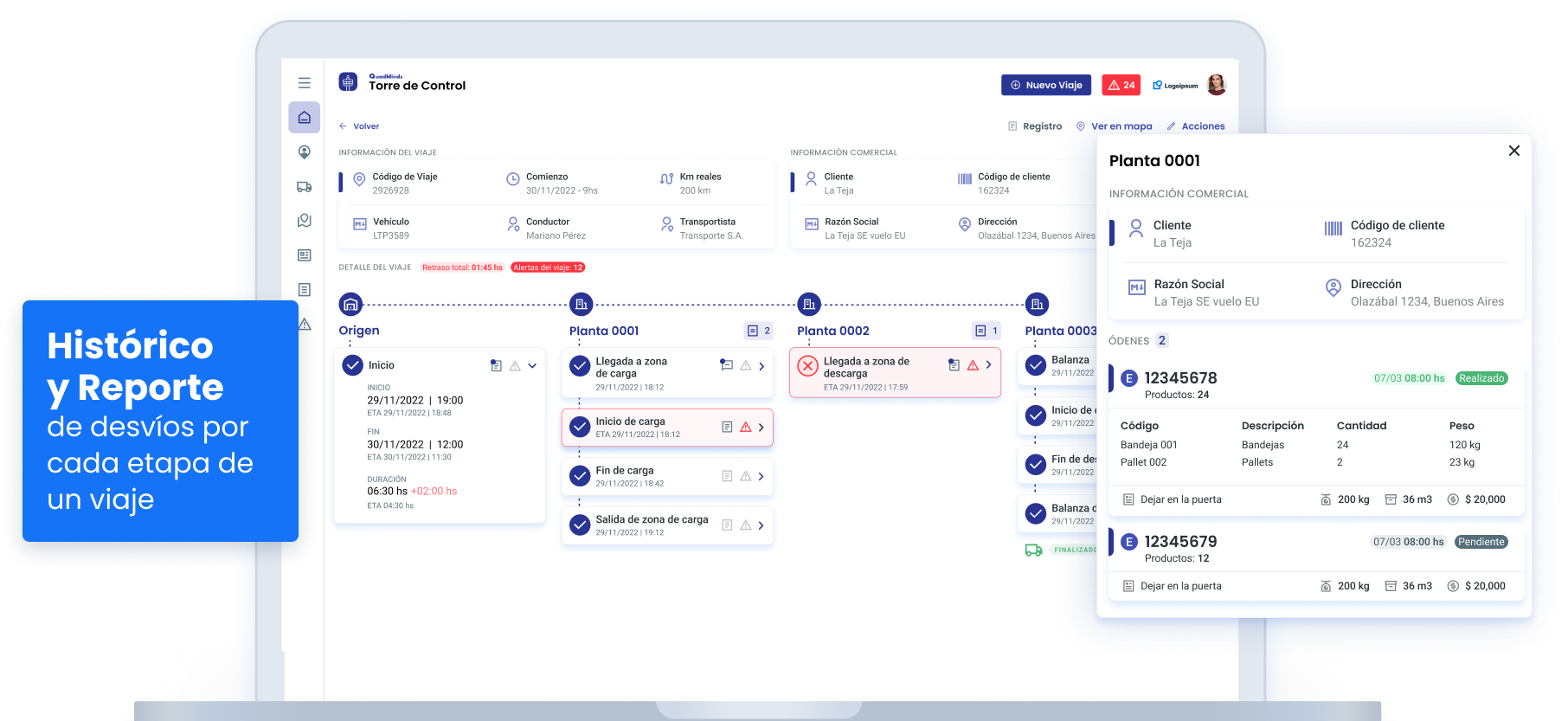Expand the Inicio de carga step arrow
Viewport: 1568px width, 721px height.
click(762, 428)
